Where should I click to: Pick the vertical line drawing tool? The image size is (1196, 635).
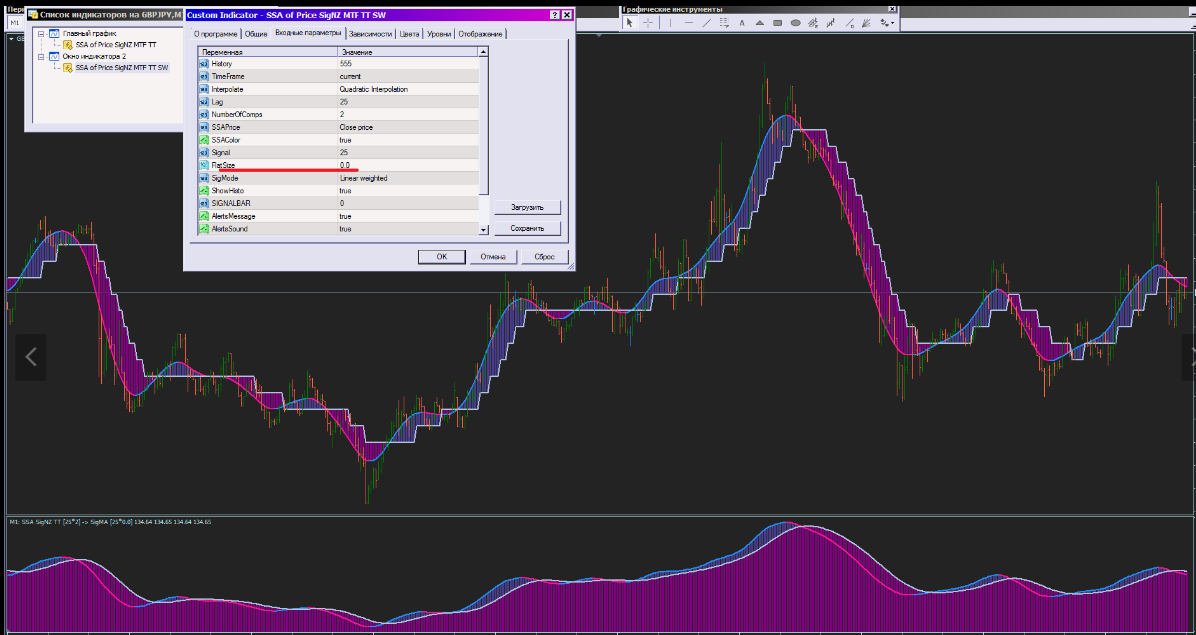pyautogui.click(x=671, y=22)
